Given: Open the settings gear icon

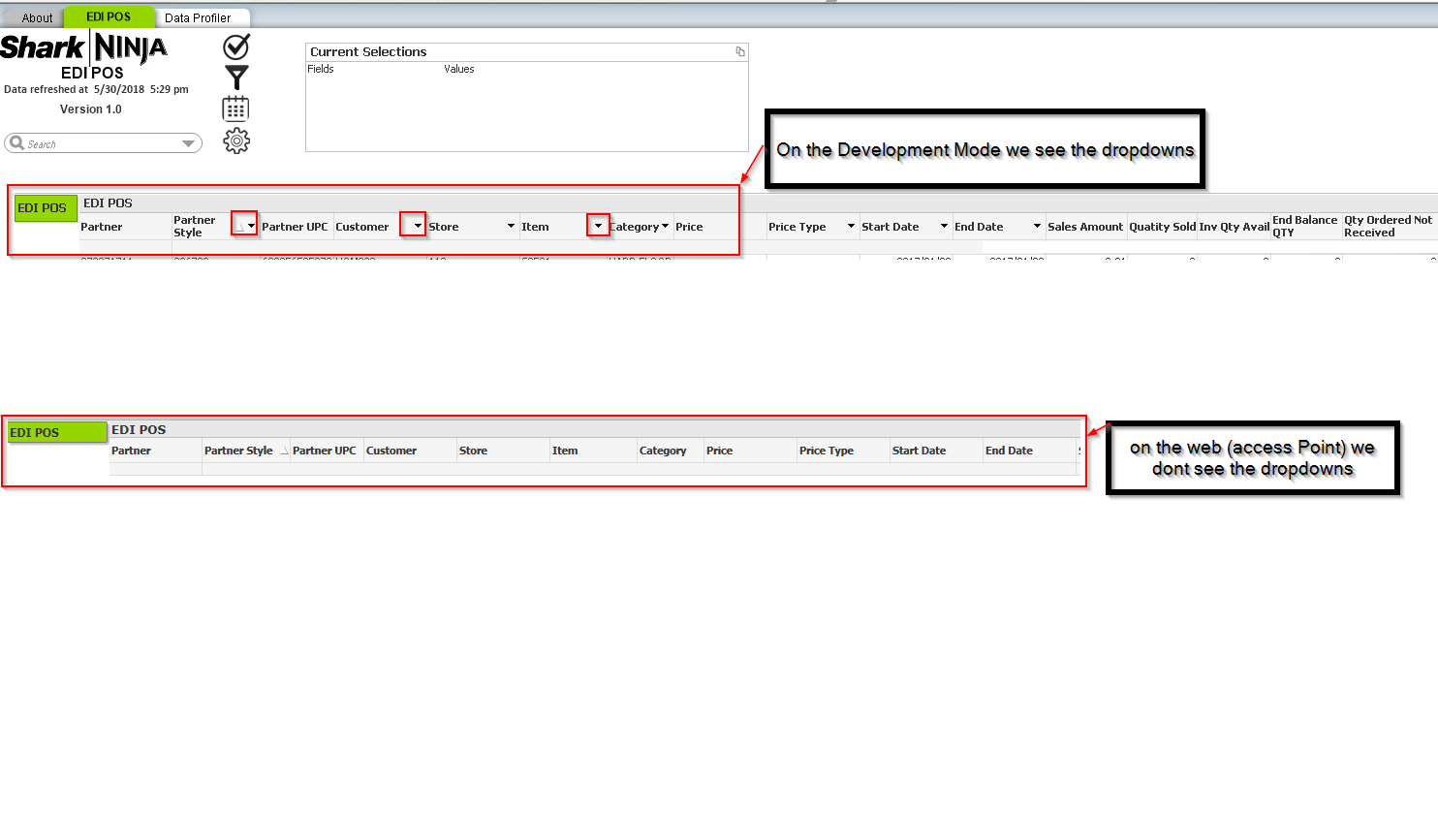Looking at the screenshot, I should 236,141.
